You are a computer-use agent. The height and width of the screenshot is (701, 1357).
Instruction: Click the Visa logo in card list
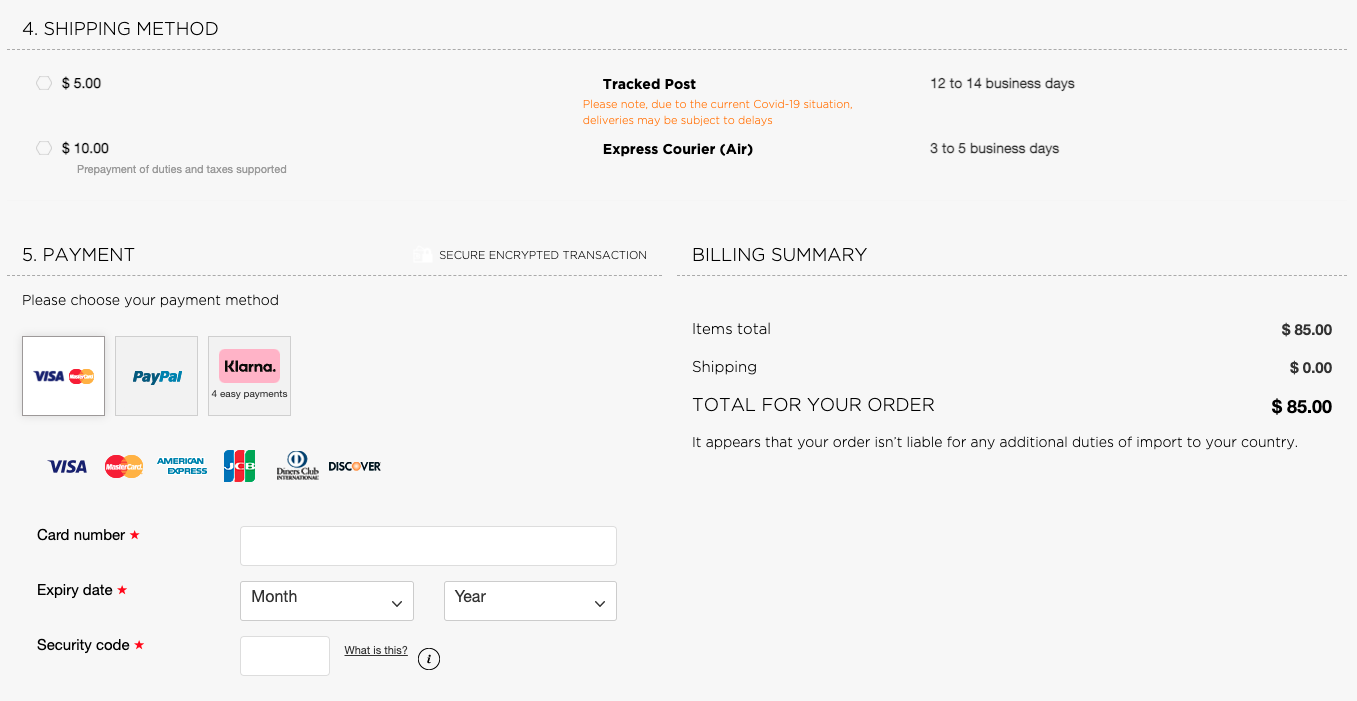pos(68,466)
